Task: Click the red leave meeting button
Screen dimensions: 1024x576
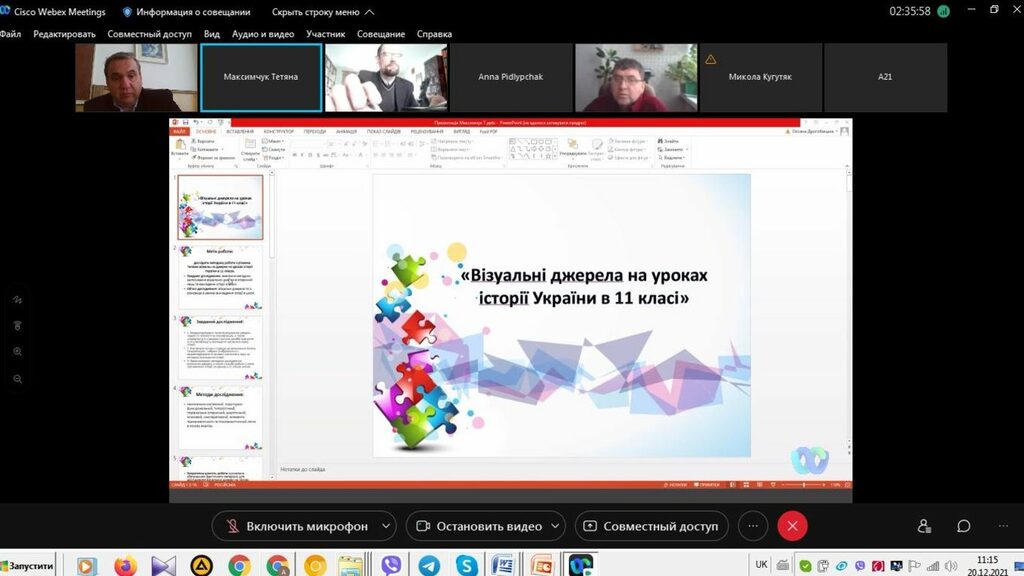Action: pyautogui.click(x=792, y=526)
